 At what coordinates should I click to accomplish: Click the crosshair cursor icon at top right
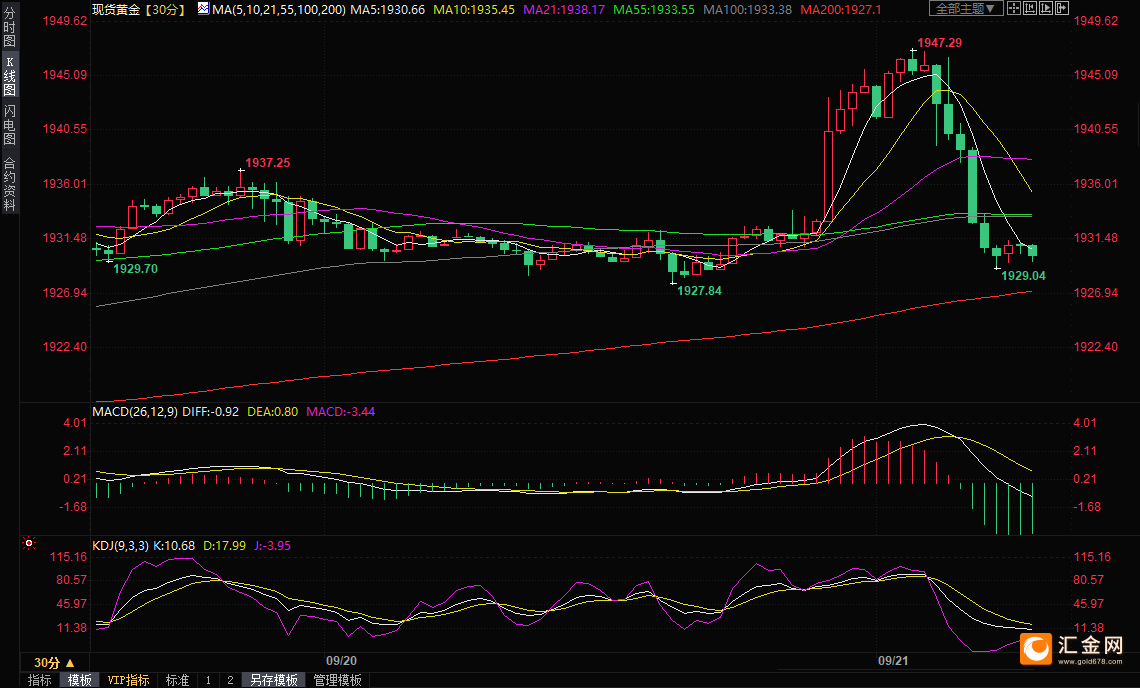click(x=1013, y=8)
